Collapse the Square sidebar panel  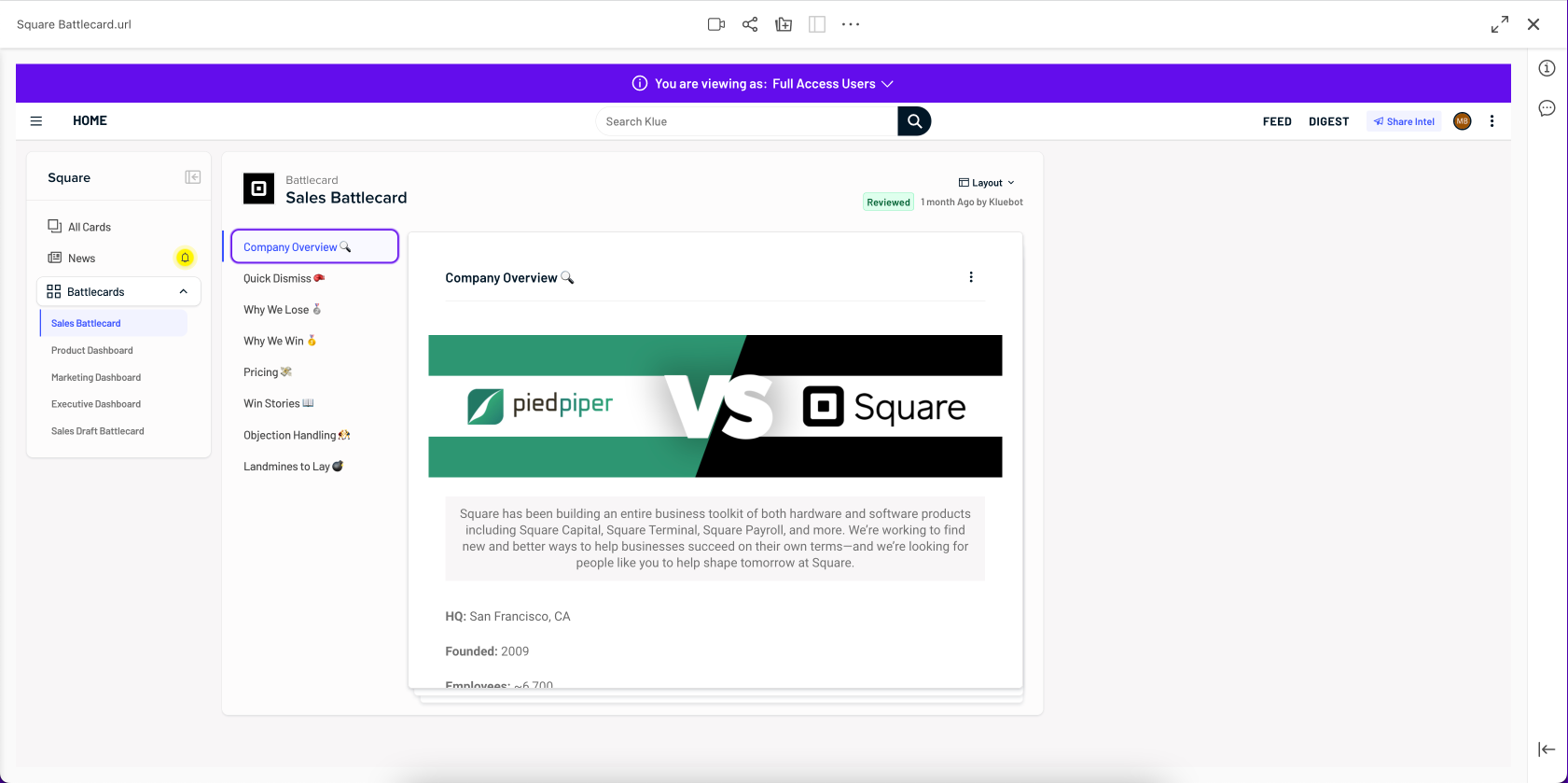(193, 177)
